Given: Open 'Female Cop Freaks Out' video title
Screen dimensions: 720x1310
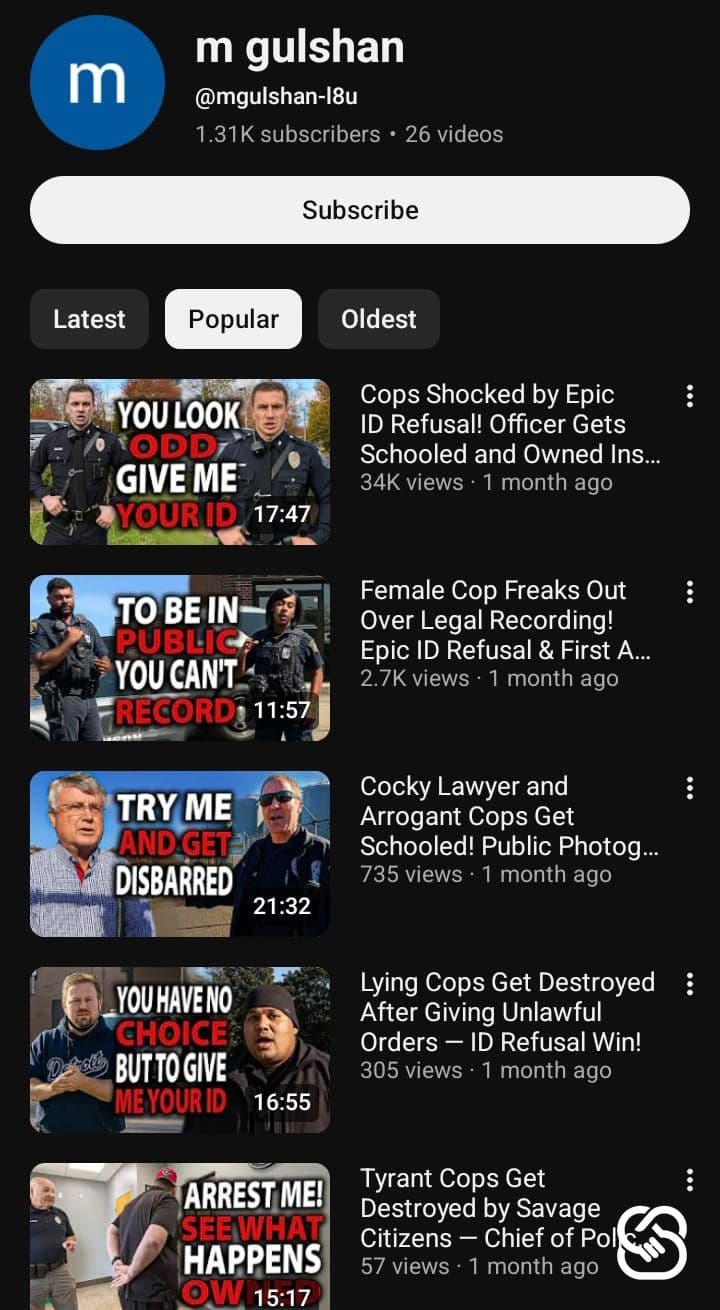Looking at the screenshot, I should tap(506, 620).
